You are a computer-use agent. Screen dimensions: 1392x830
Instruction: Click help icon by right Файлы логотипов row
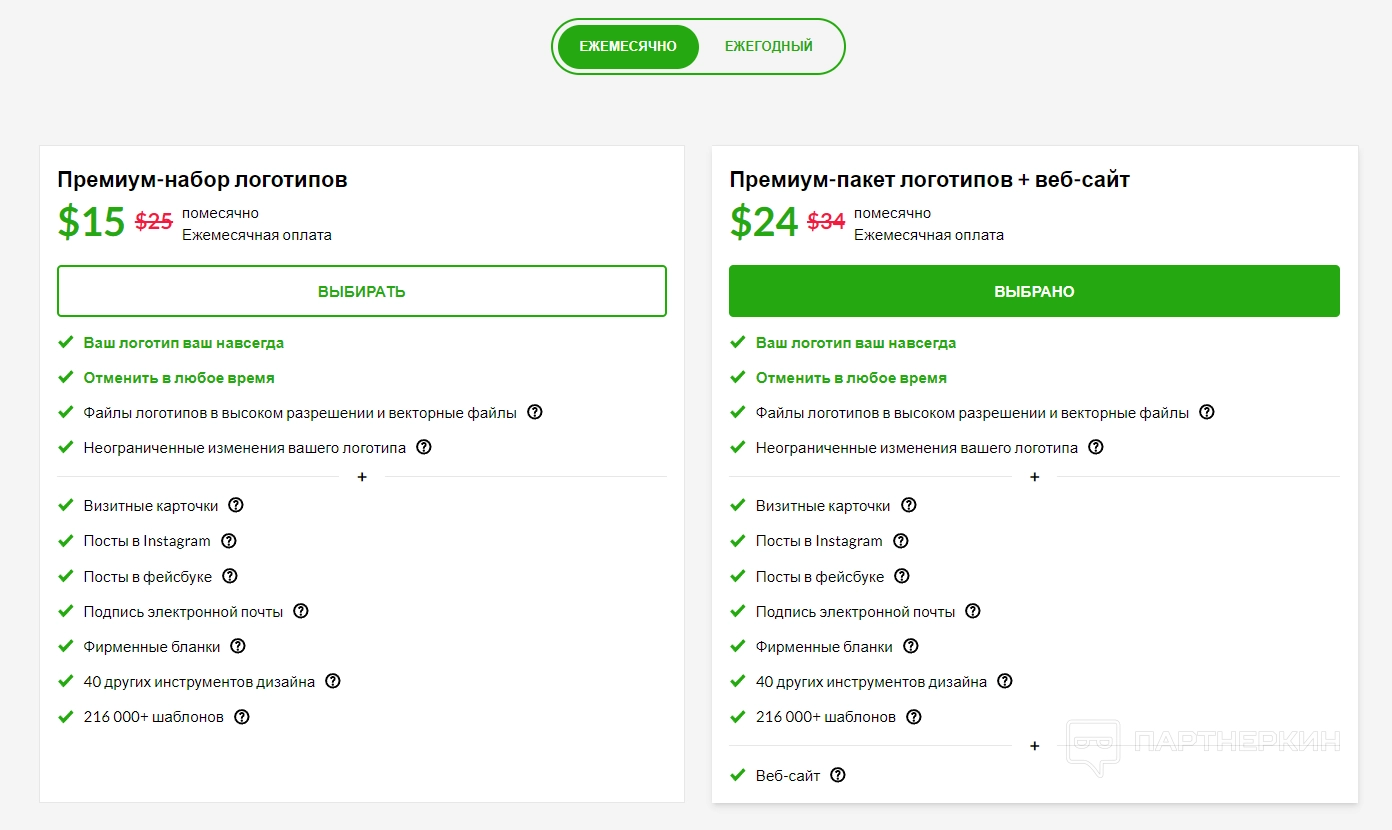(x=1207, y=412)
